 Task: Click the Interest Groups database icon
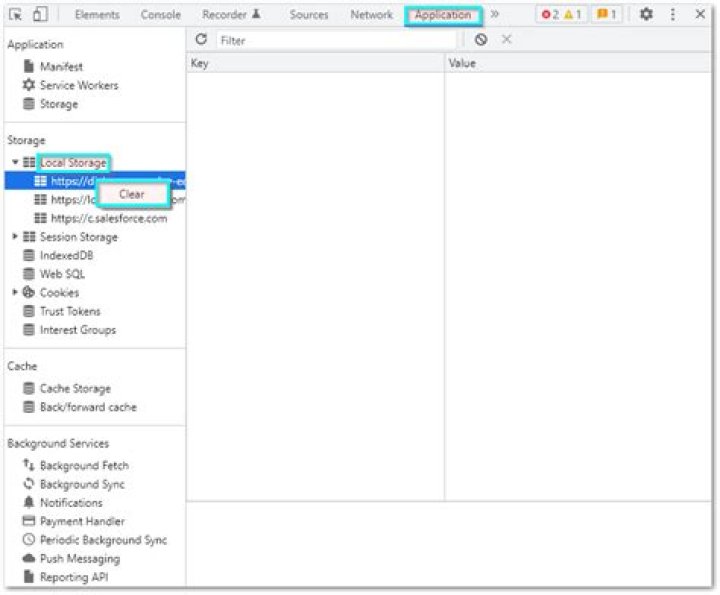coord(29,330)
